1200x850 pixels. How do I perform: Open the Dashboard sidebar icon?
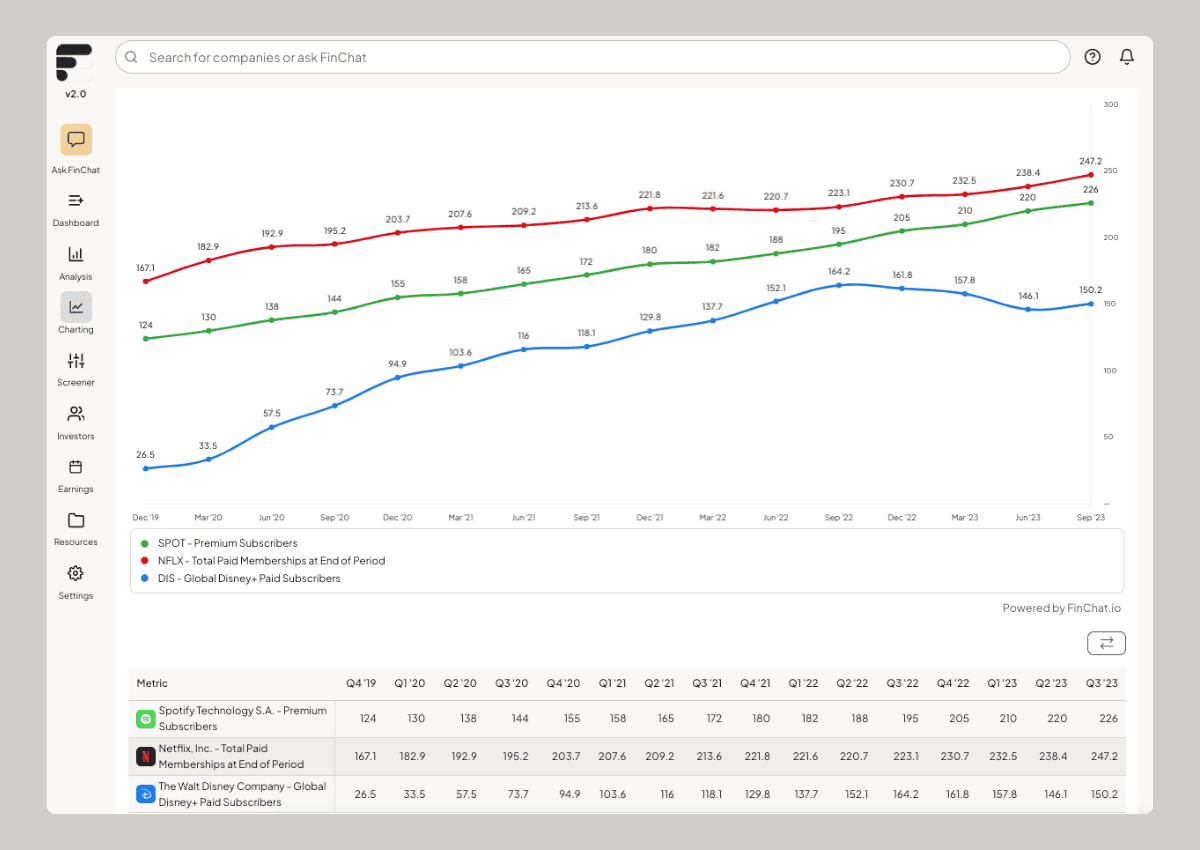click(x=76, y=201)
